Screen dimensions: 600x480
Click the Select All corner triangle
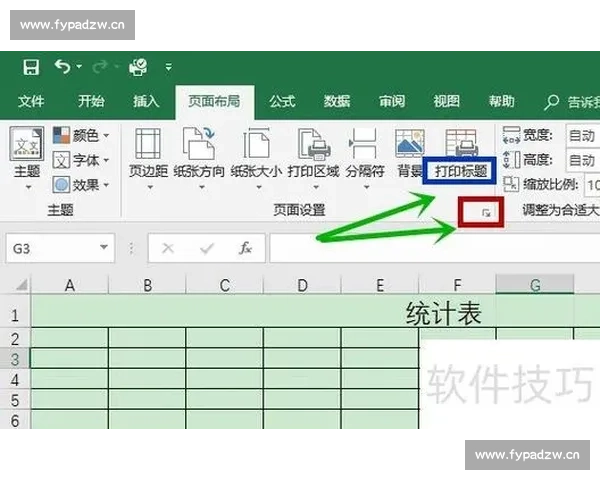20,284
